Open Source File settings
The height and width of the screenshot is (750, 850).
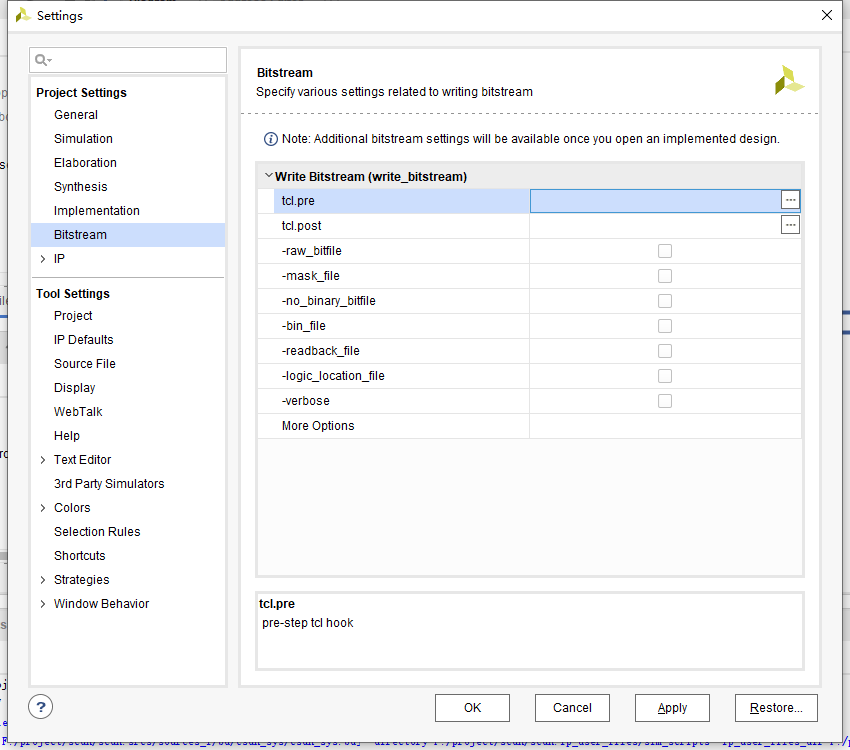(x=85, y=364)
